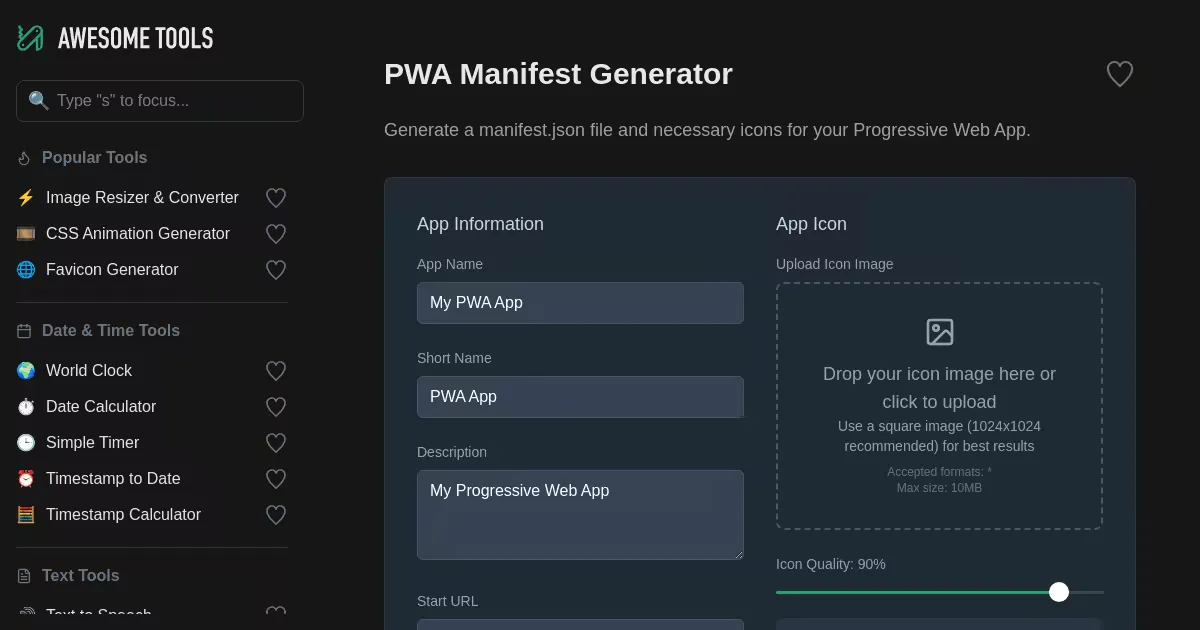Click the heart icon beside World Clock

coord(276,371)
